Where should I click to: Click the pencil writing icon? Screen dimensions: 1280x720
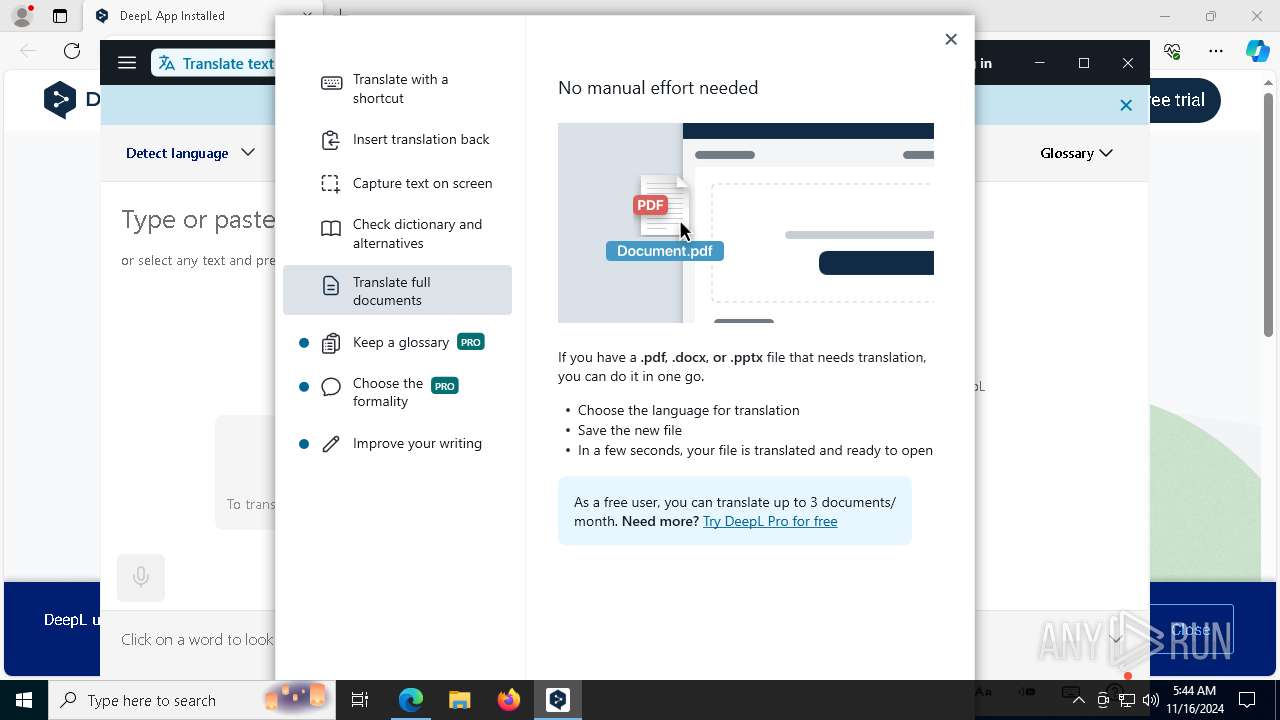[x=331, y=444]
